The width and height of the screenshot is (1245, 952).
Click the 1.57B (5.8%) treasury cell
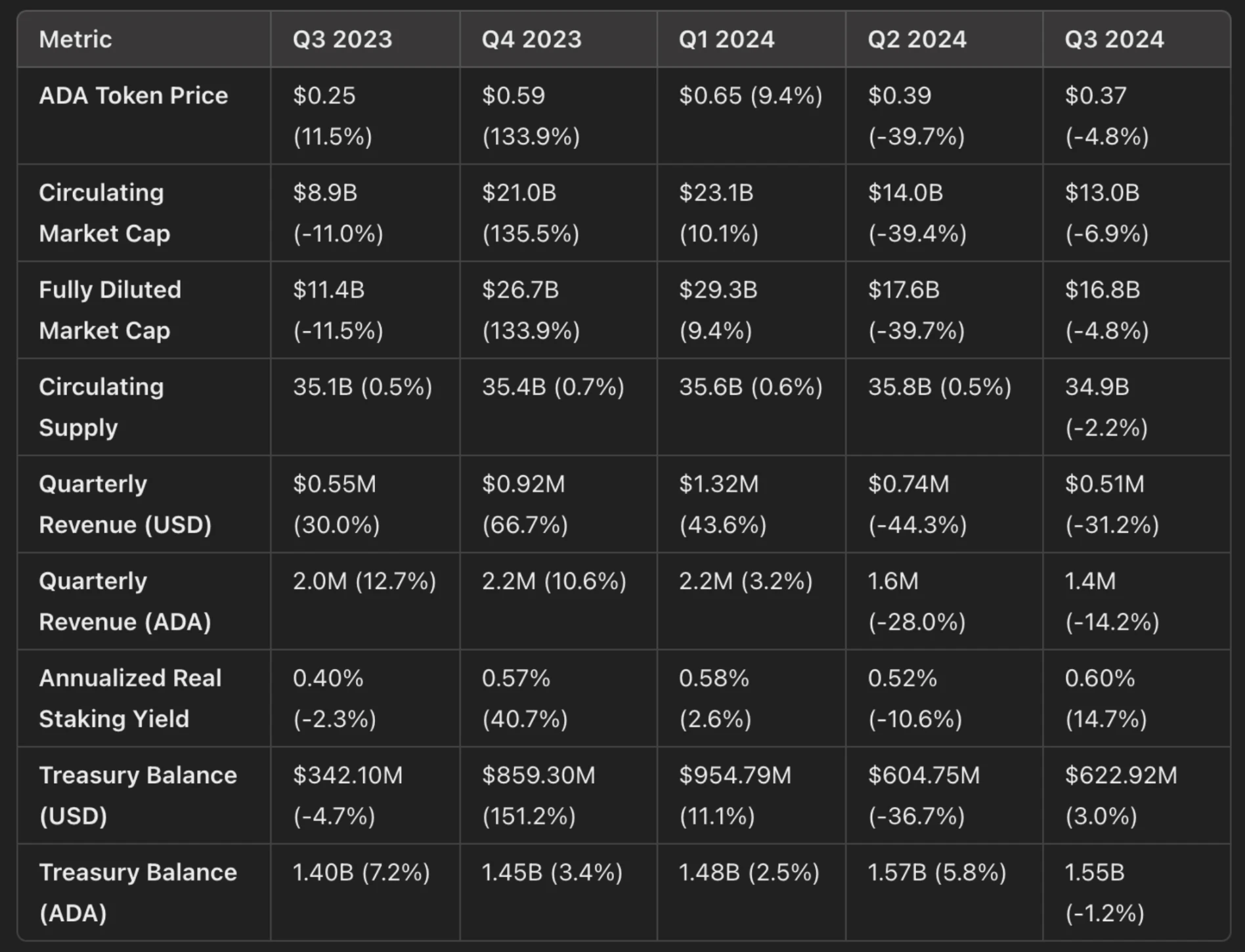(x=936, y=873)
